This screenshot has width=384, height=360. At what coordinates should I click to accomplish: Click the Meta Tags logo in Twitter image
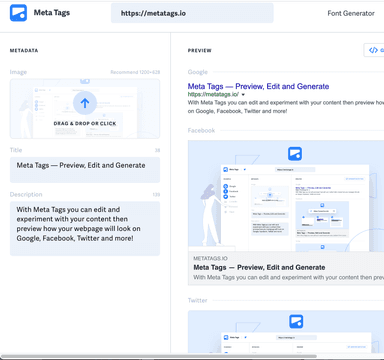point(296,322)
